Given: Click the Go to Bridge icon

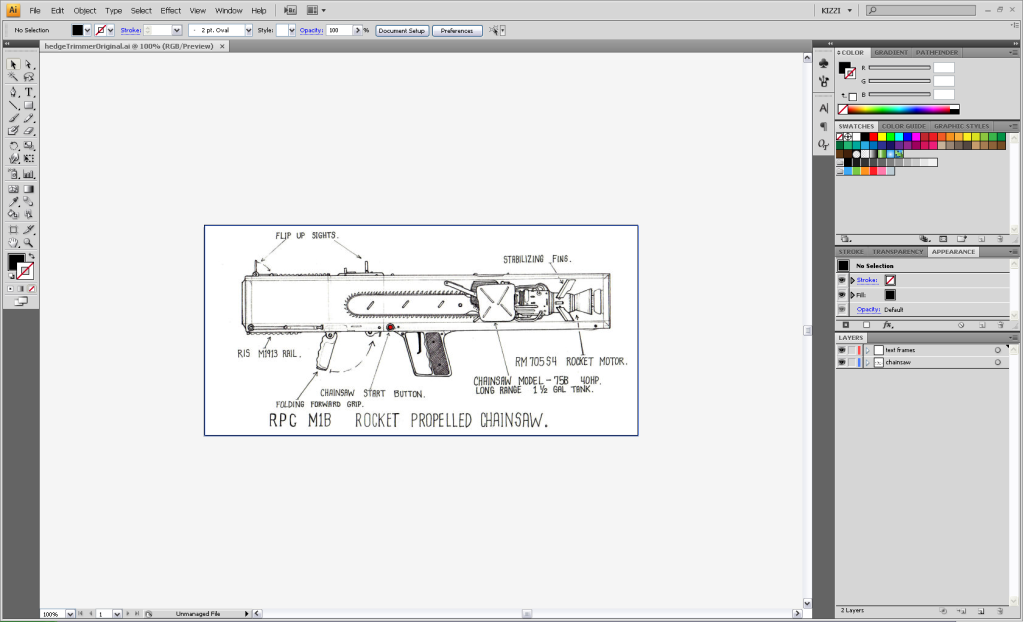Looking at the screenshot, I should [291, 10].
